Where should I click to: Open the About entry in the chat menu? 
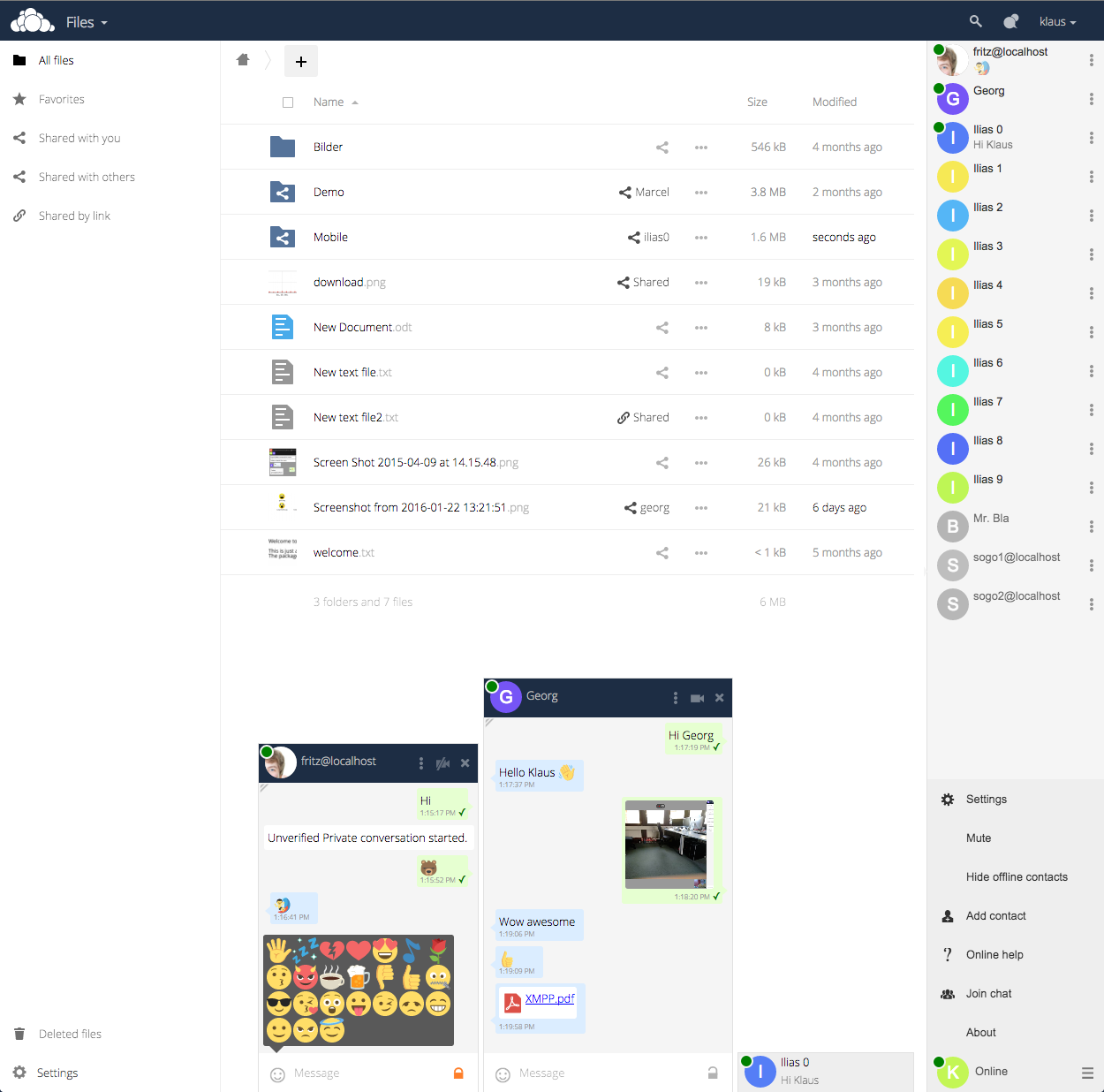(980, 1032)
